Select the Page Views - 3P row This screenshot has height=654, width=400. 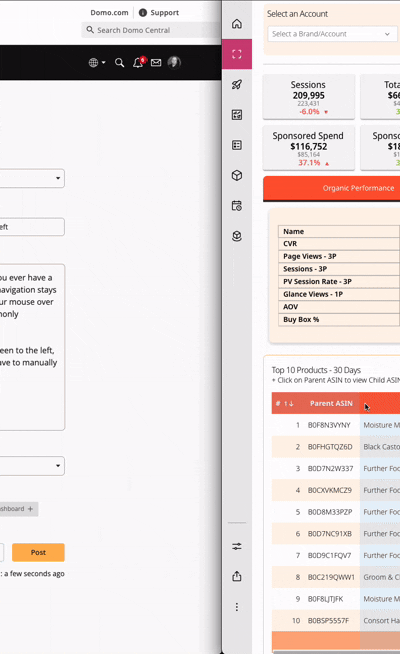[339, 257]
